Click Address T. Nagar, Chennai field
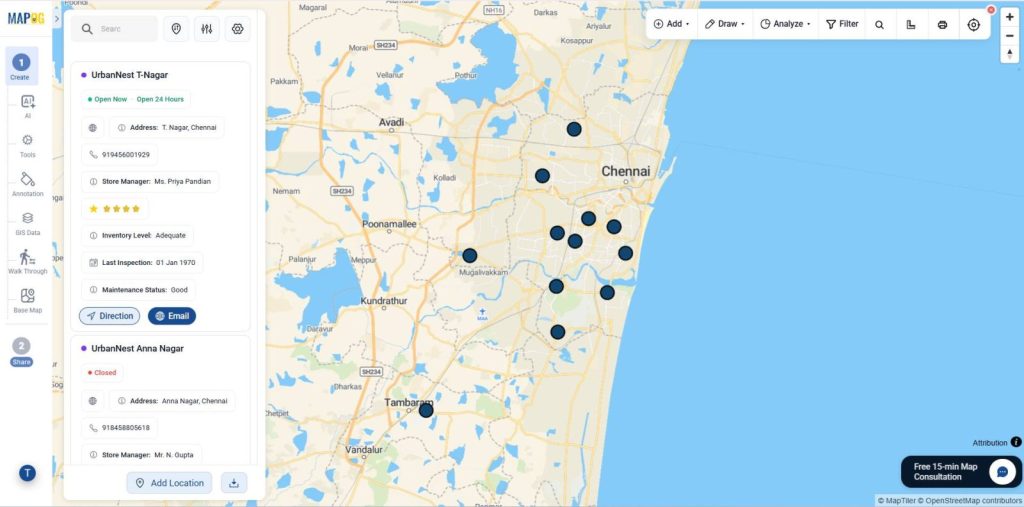The image size is (1024, 507). [x=167, y=128]
